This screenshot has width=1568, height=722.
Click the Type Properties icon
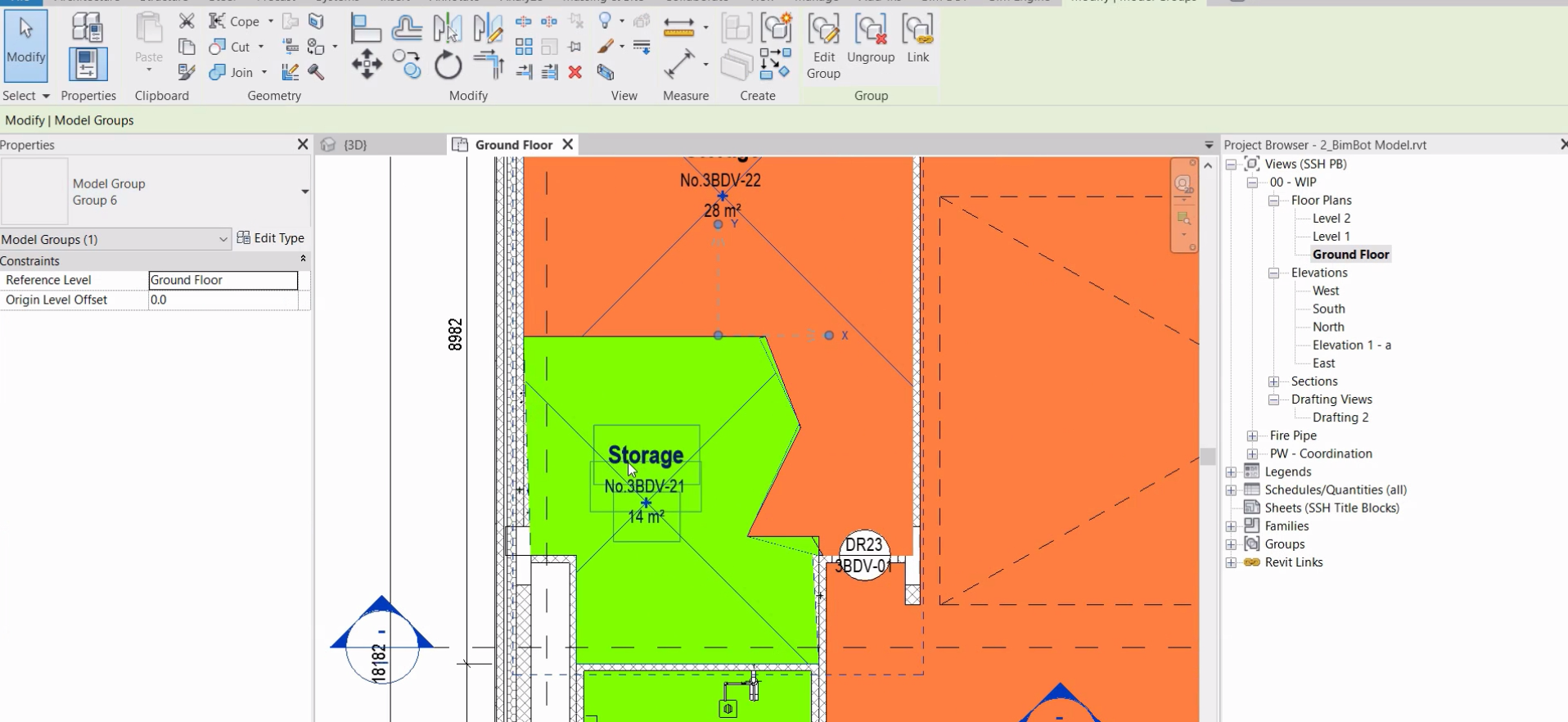(87, 28)
